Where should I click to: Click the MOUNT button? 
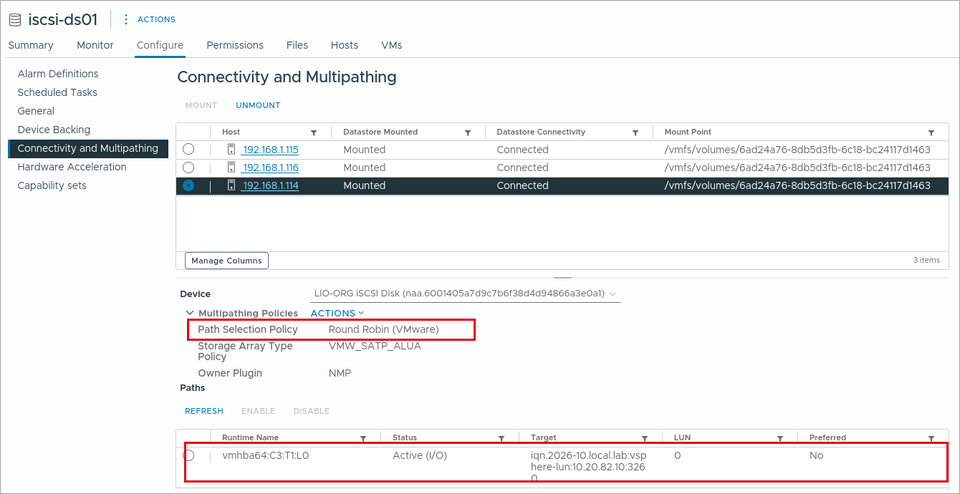(201, 105)
